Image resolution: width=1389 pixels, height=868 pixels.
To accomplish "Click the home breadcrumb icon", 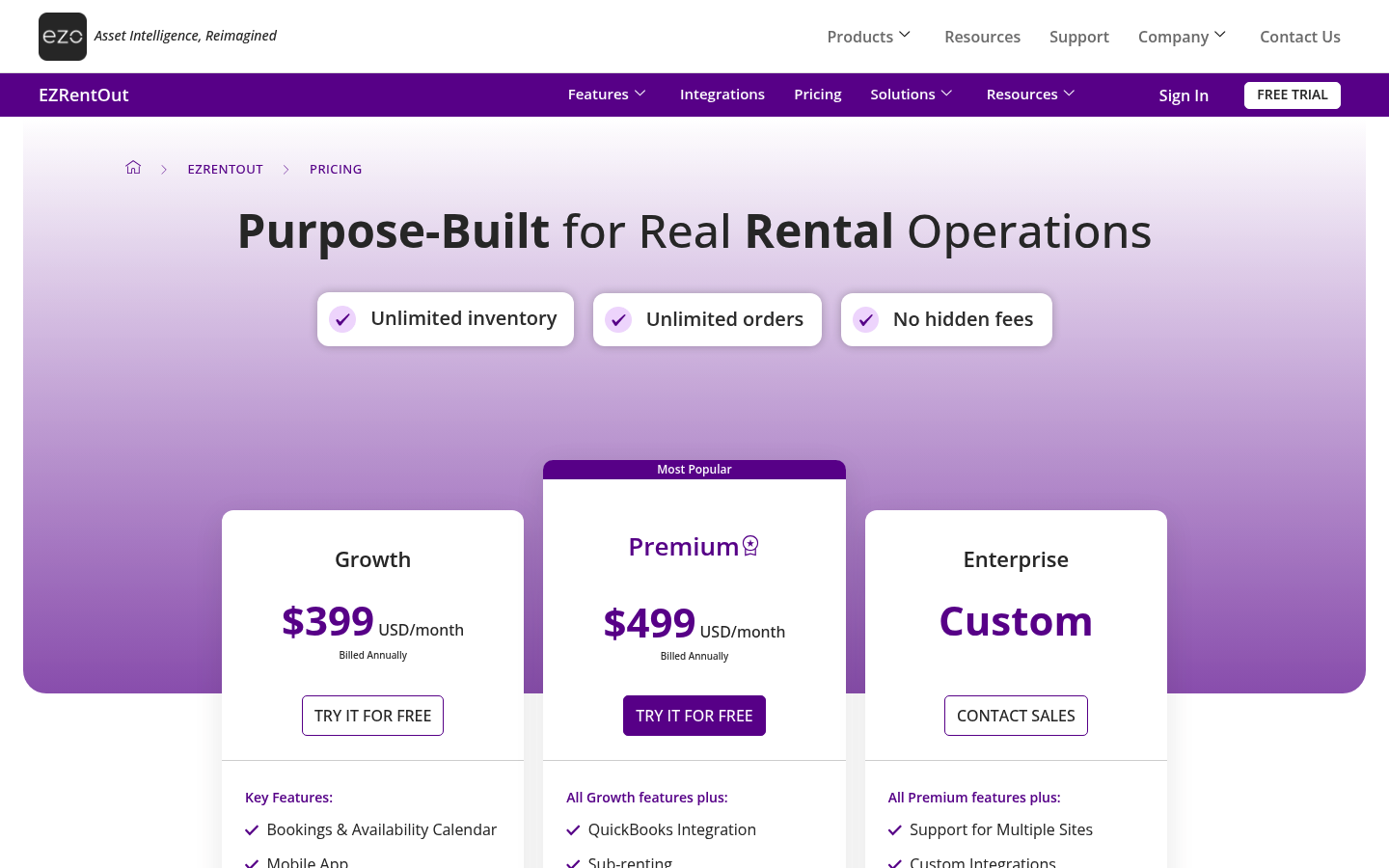I will (133, 168).
